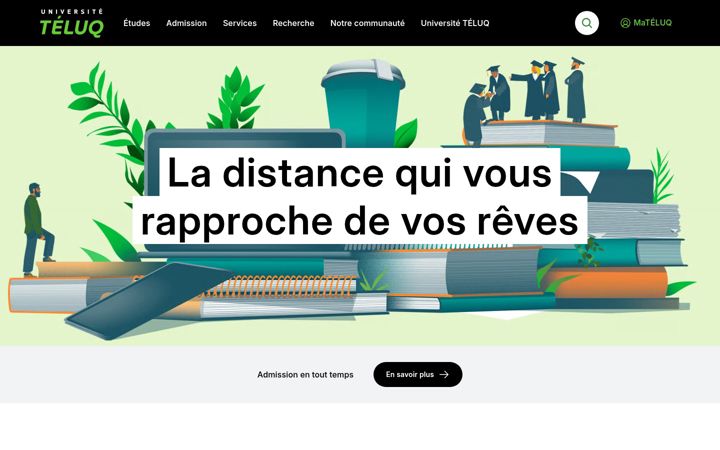Click the headline line rapproche de vos rêves
The width and height of the screenshot is (720, 450).
click(360, 220)
